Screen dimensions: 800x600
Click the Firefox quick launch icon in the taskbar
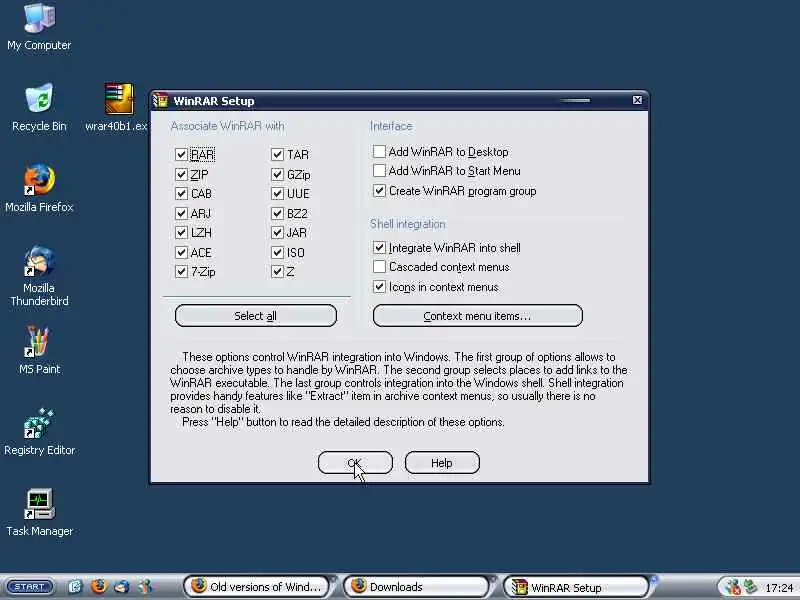98,586
